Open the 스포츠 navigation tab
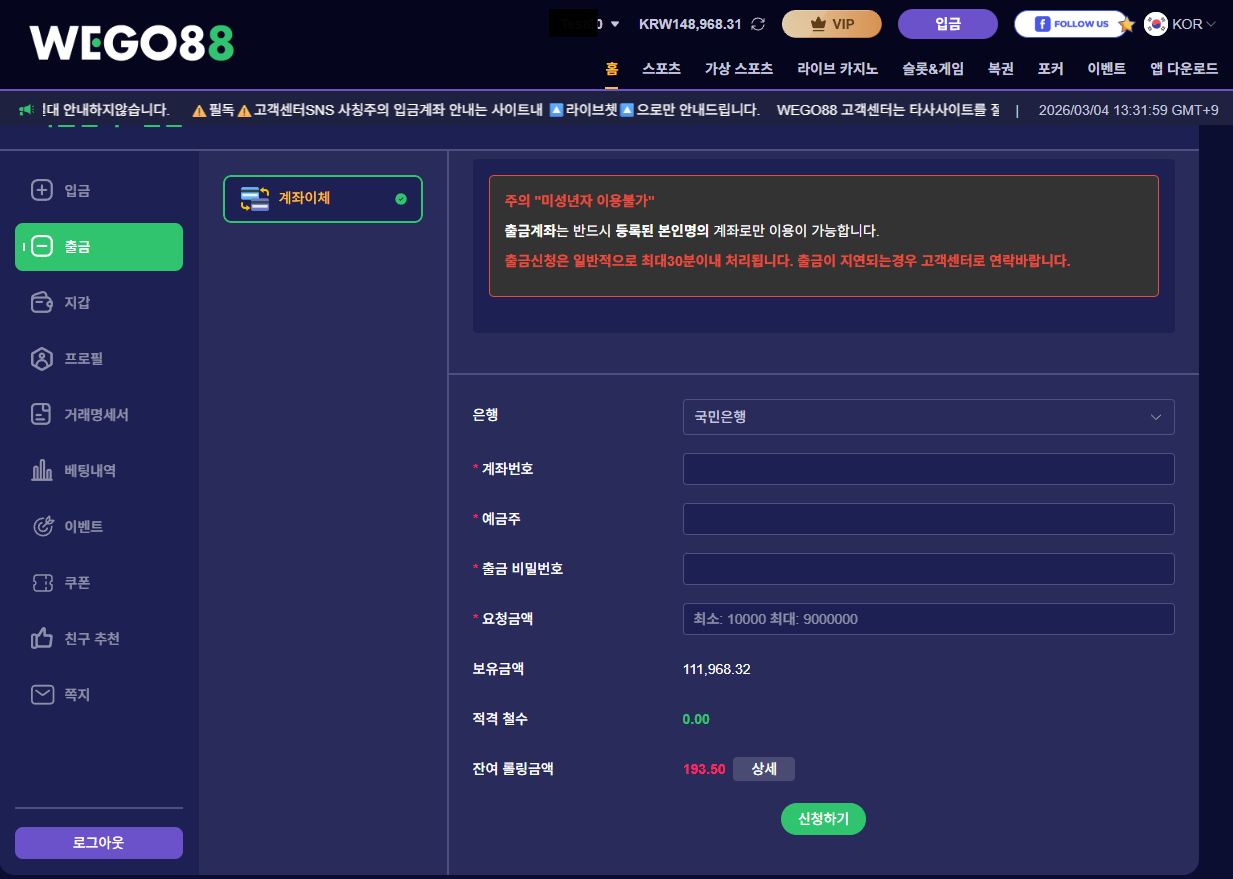Image resolution: width=1233 pixels, height=879 pixels. click(x=662, y=69)
